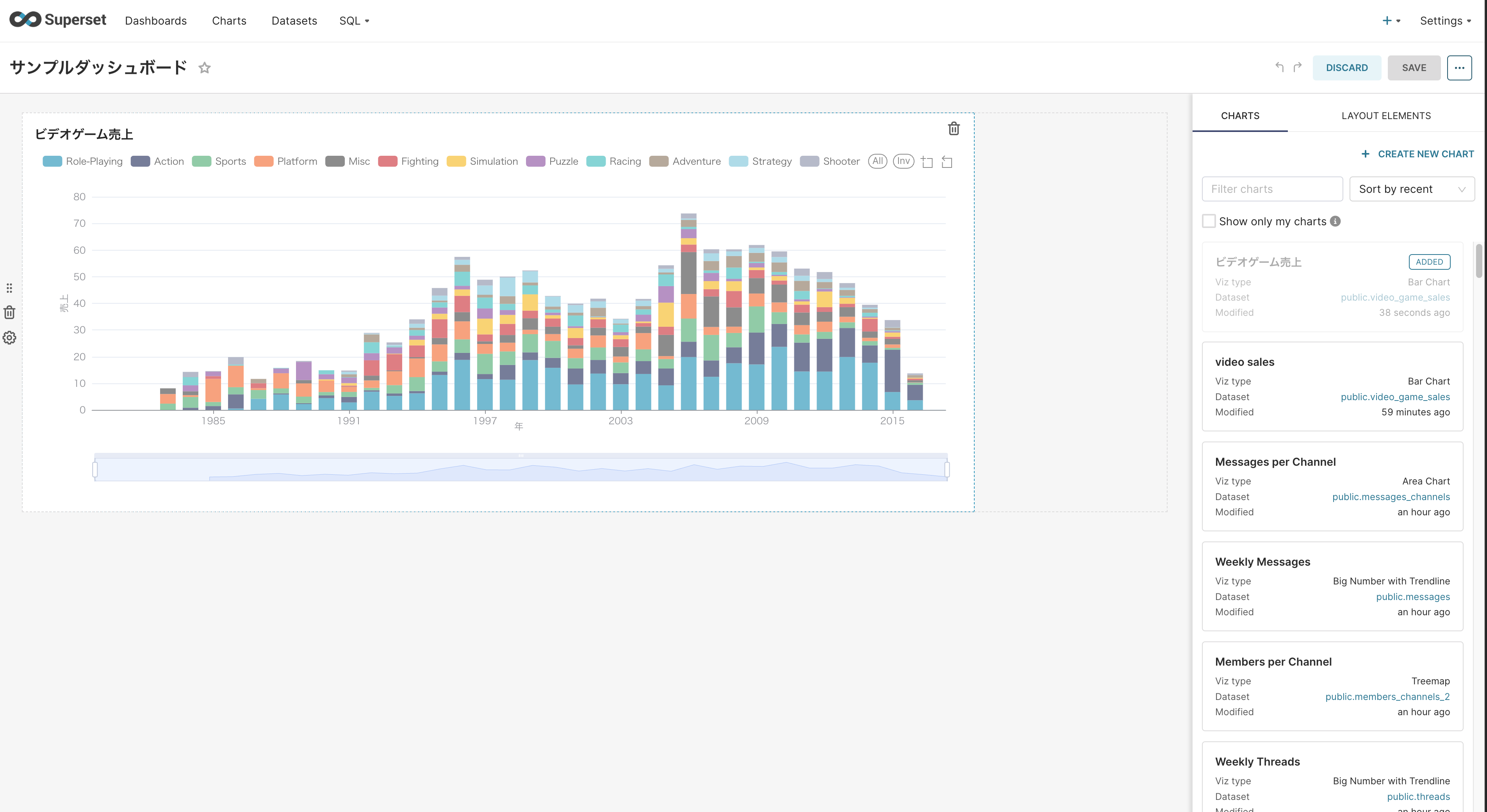The image size is (1487, 812).
Task: Open Datasets in the navbar
Action: click(294, 21)
